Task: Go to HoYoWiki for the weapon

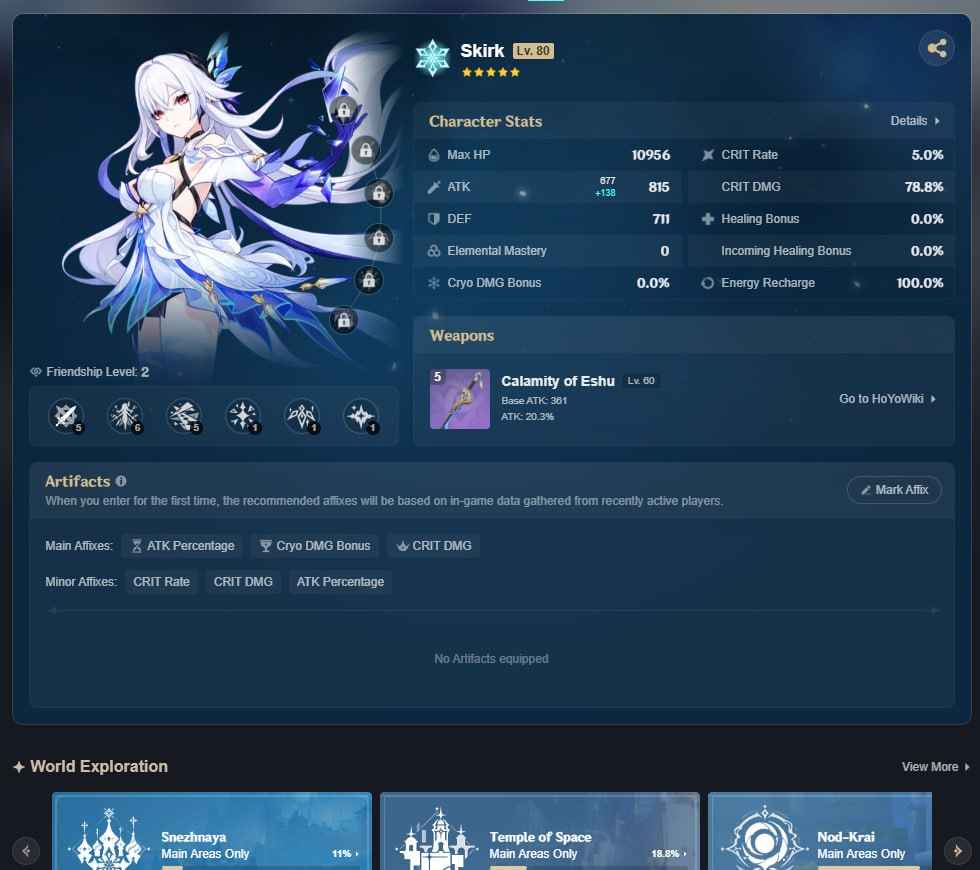Action: tap(888, 399)
